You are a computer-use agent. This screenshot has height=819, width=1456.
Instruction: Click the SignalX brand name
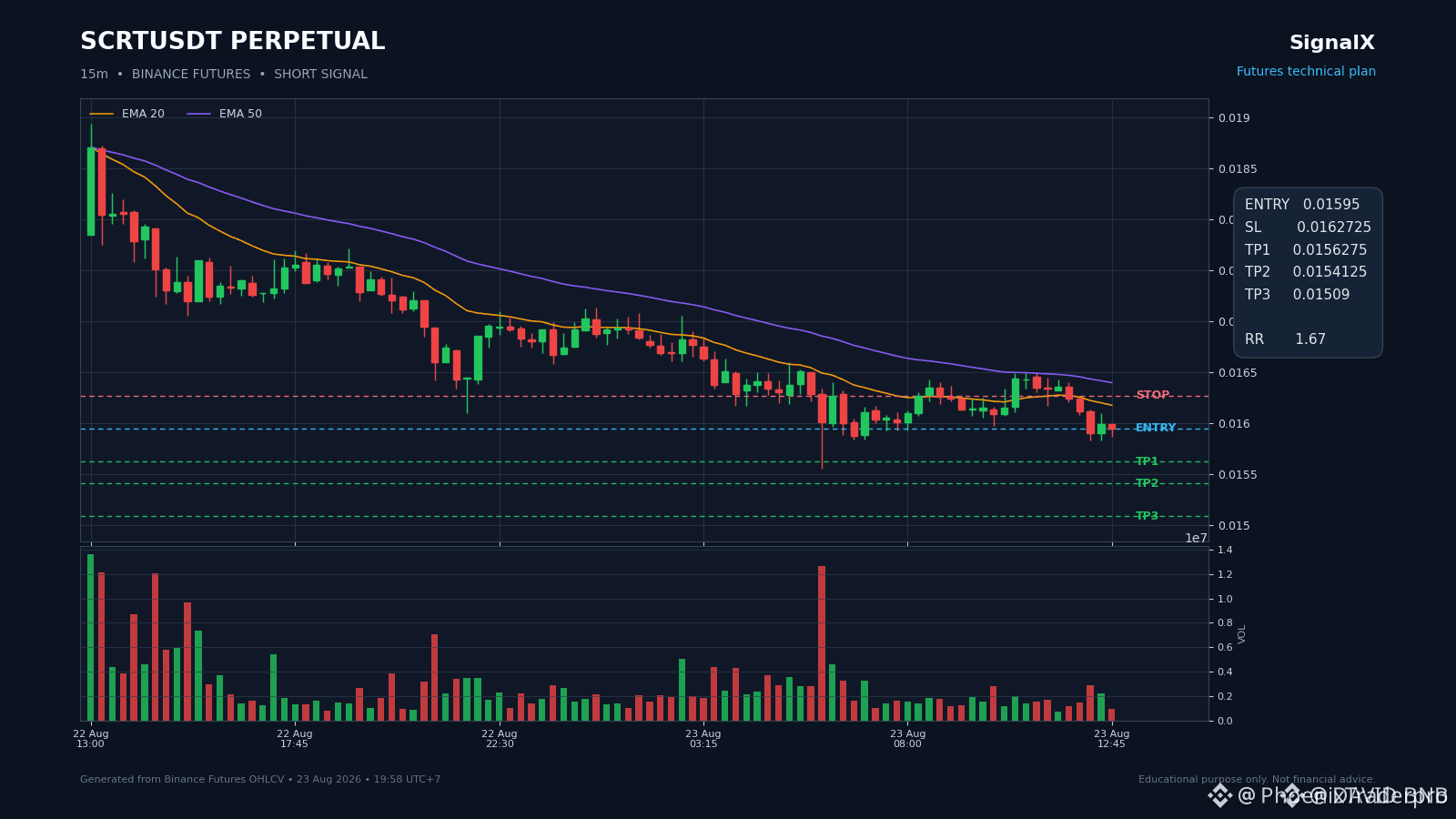[x=1332, y=43]
